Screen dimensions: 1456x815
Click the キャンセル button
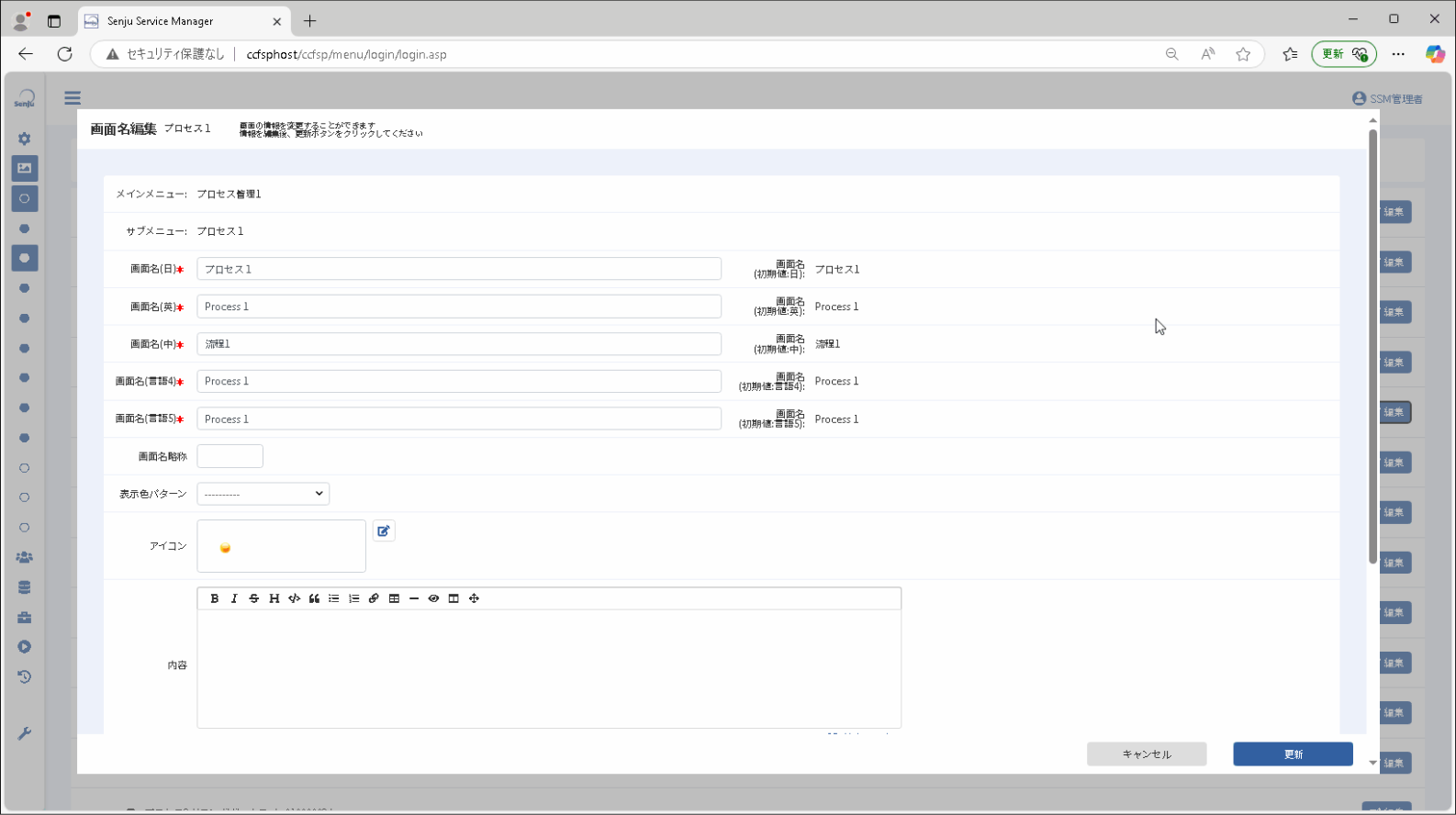1147,754
